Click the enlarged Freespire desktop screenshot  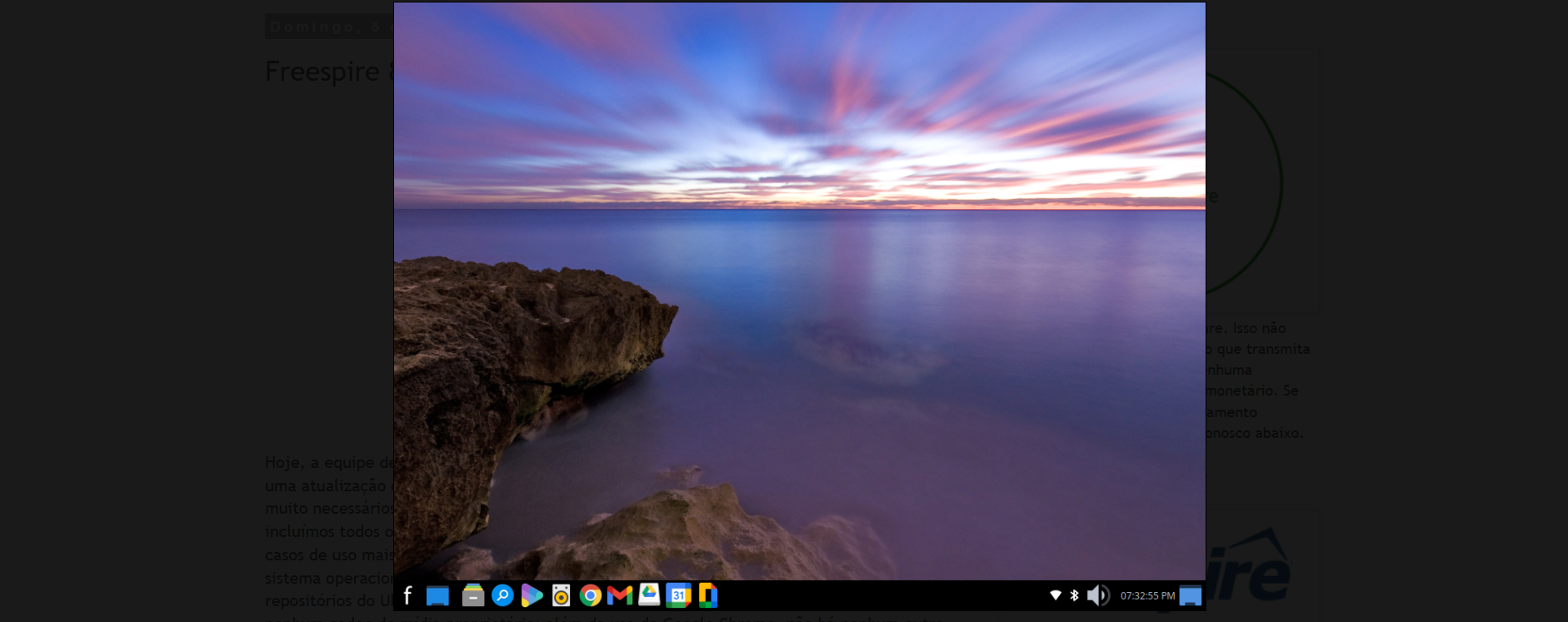pyautogui.click(x=800, y=306)
